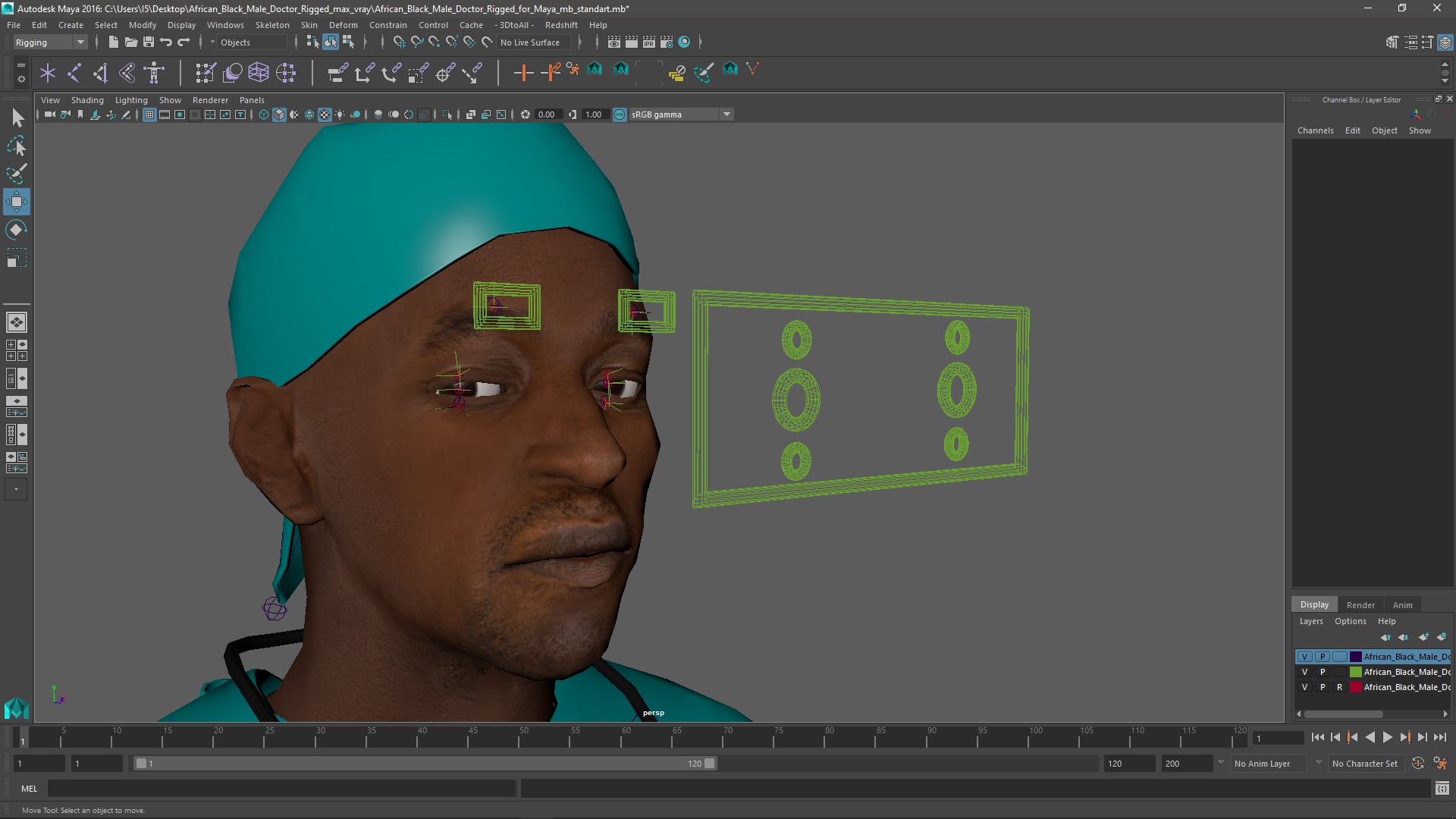Activate the Select tool arrow
Image resolution: width=1456 pixels, height=819 pixels.
coord(17,118)
